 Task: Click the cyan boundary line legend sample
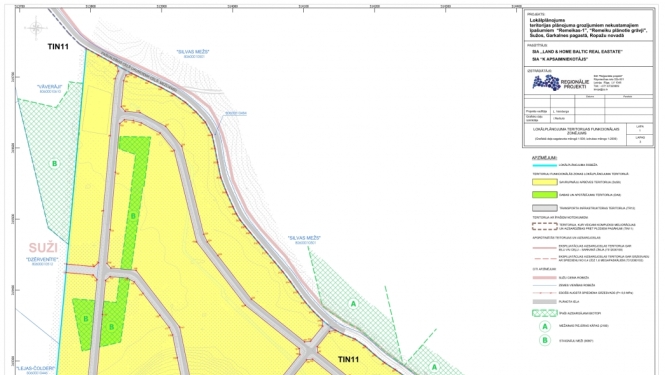[545, 165]
